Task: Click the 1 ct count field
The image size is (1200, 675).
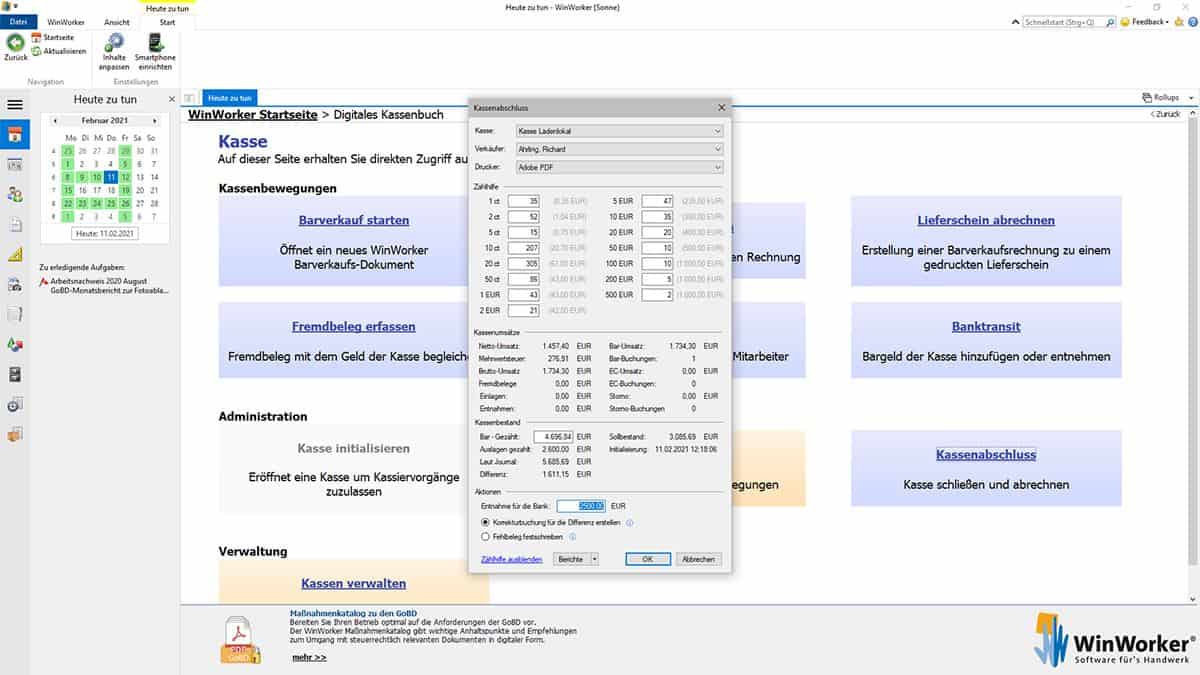Action: [x=524, y=201]
